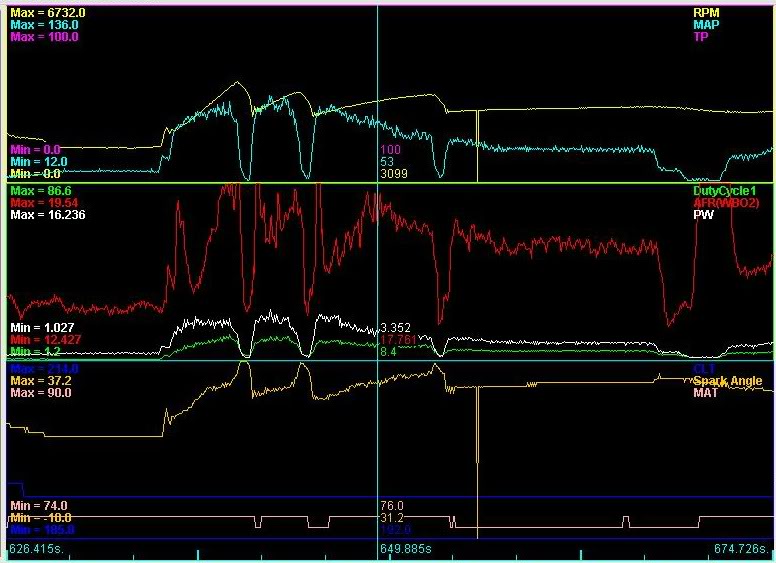Click the MAT trace label
Viewport: 776px width, 563px height.
coord(705,393)
